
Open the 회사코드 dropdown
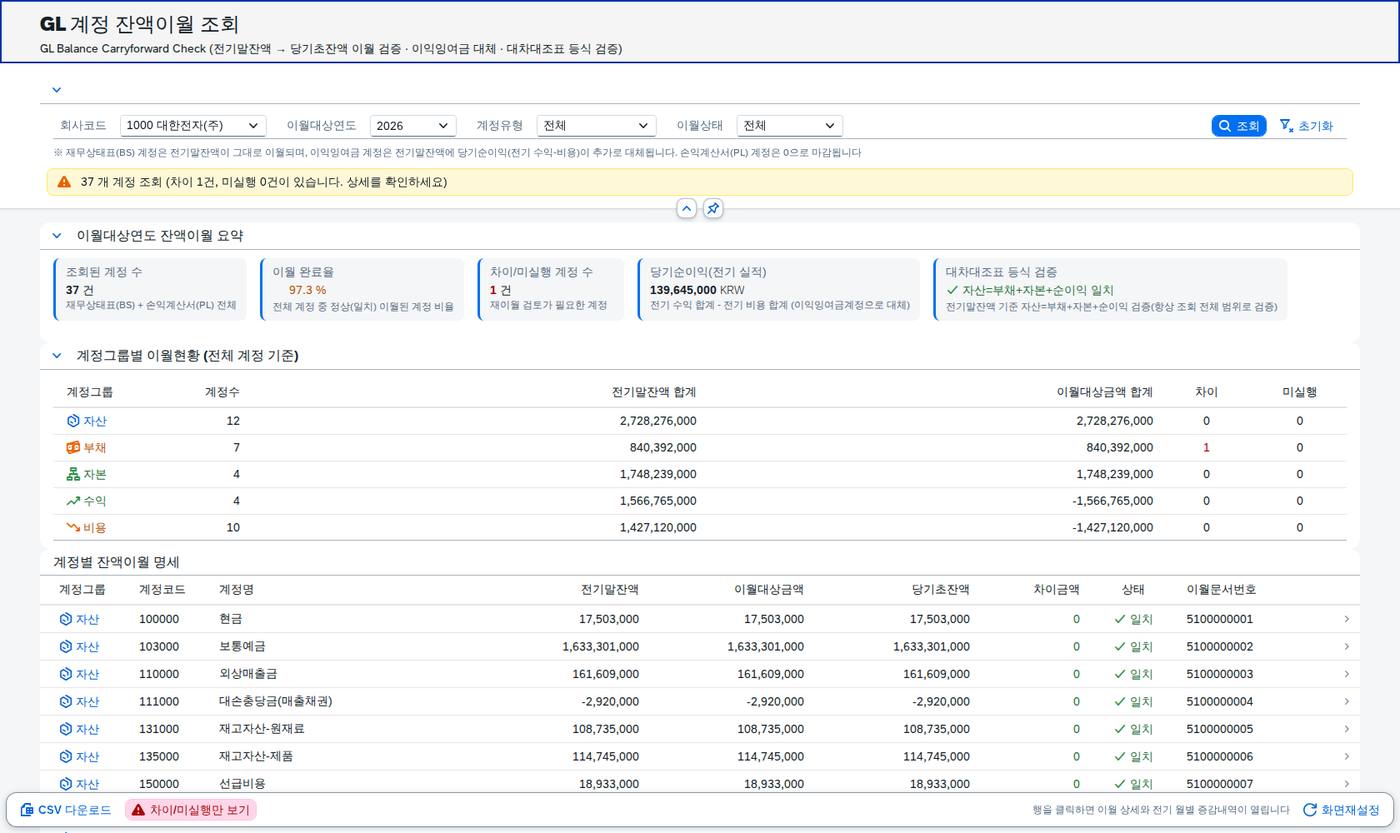tap(193, 126)
